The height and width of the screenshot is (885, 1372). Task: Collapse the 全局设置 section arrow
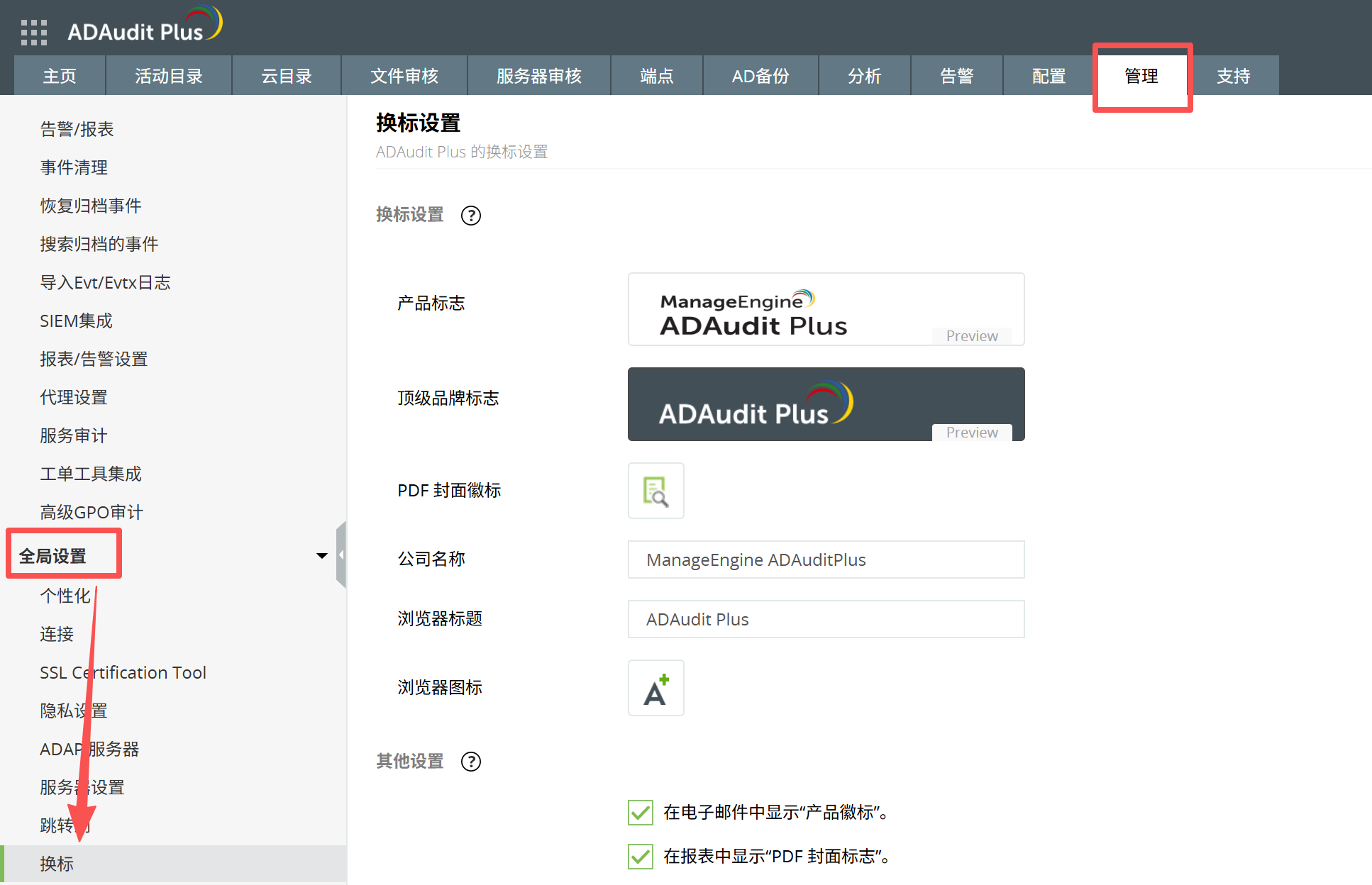[321, 555]
